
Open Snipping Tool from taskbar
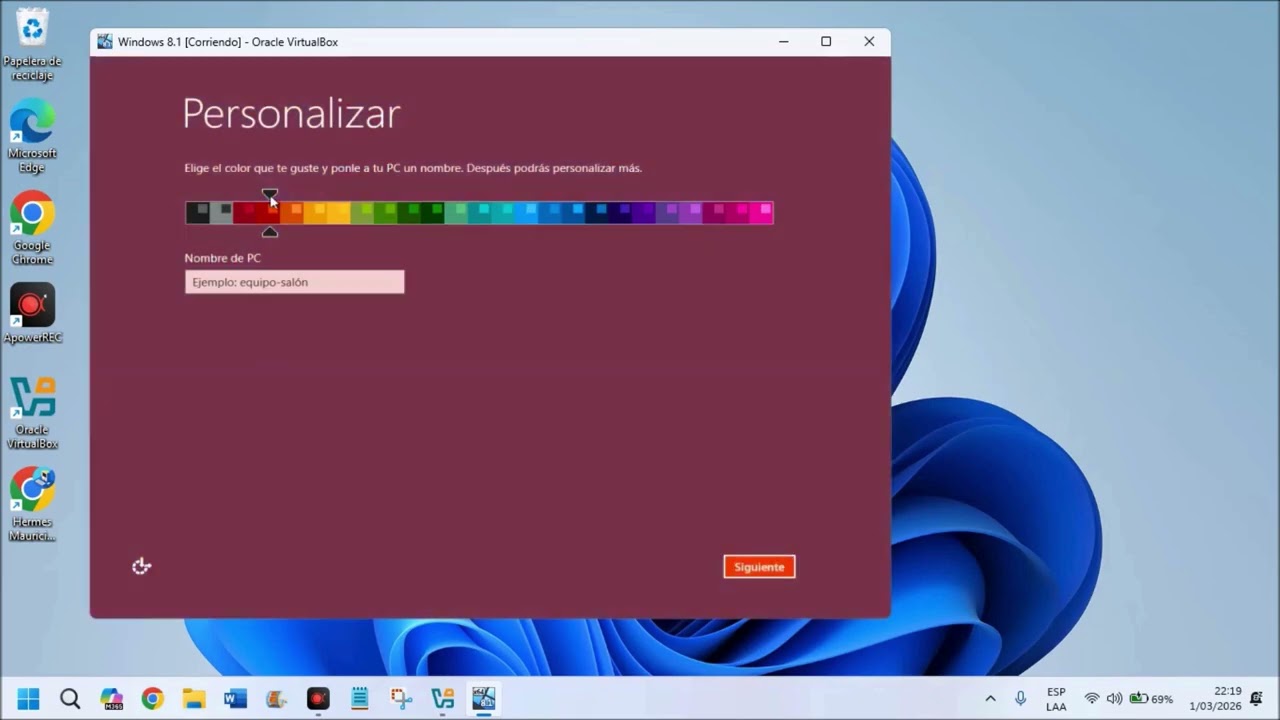click(401, 698)
